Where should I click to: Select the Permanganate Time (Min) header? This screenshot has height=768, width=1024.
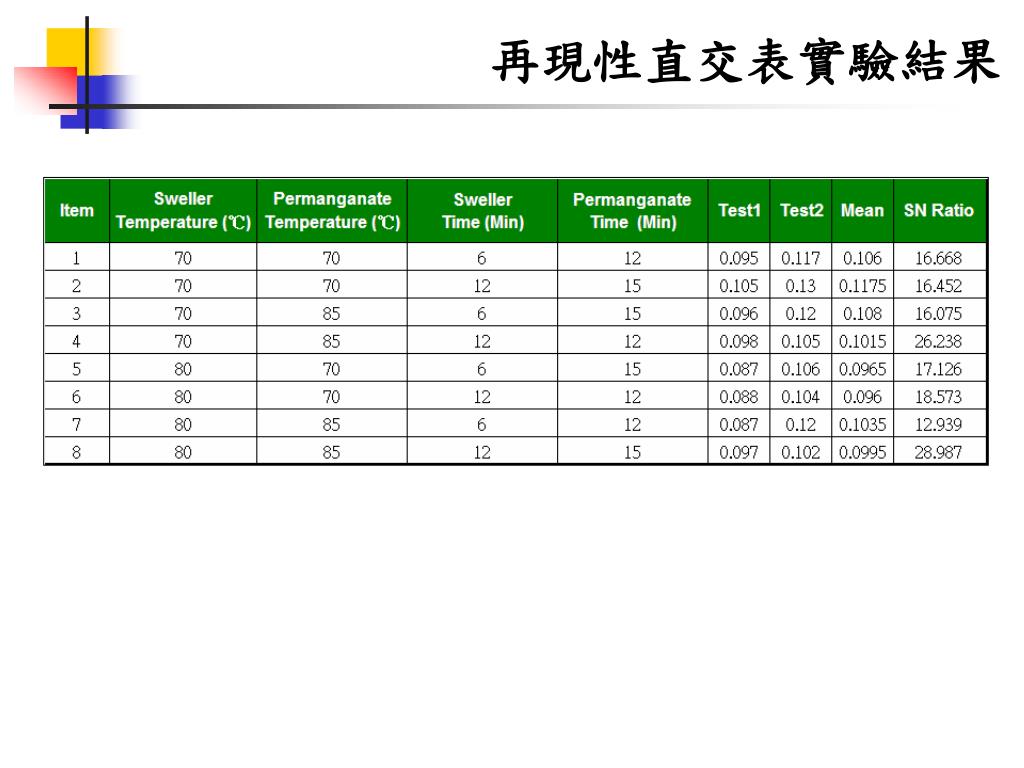(x=632, y=210)
